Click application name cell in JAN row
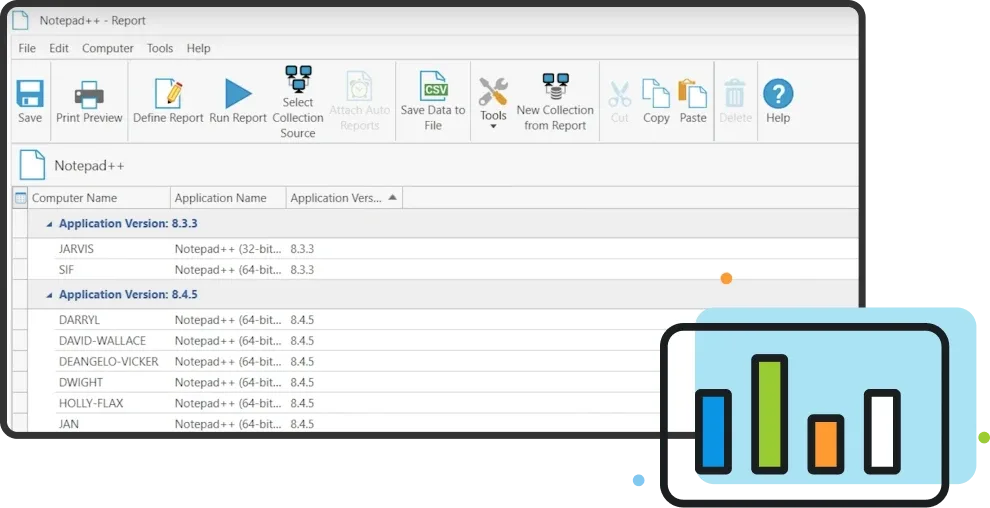The width and height of the screenshot is (990, 508). (228, 423)
